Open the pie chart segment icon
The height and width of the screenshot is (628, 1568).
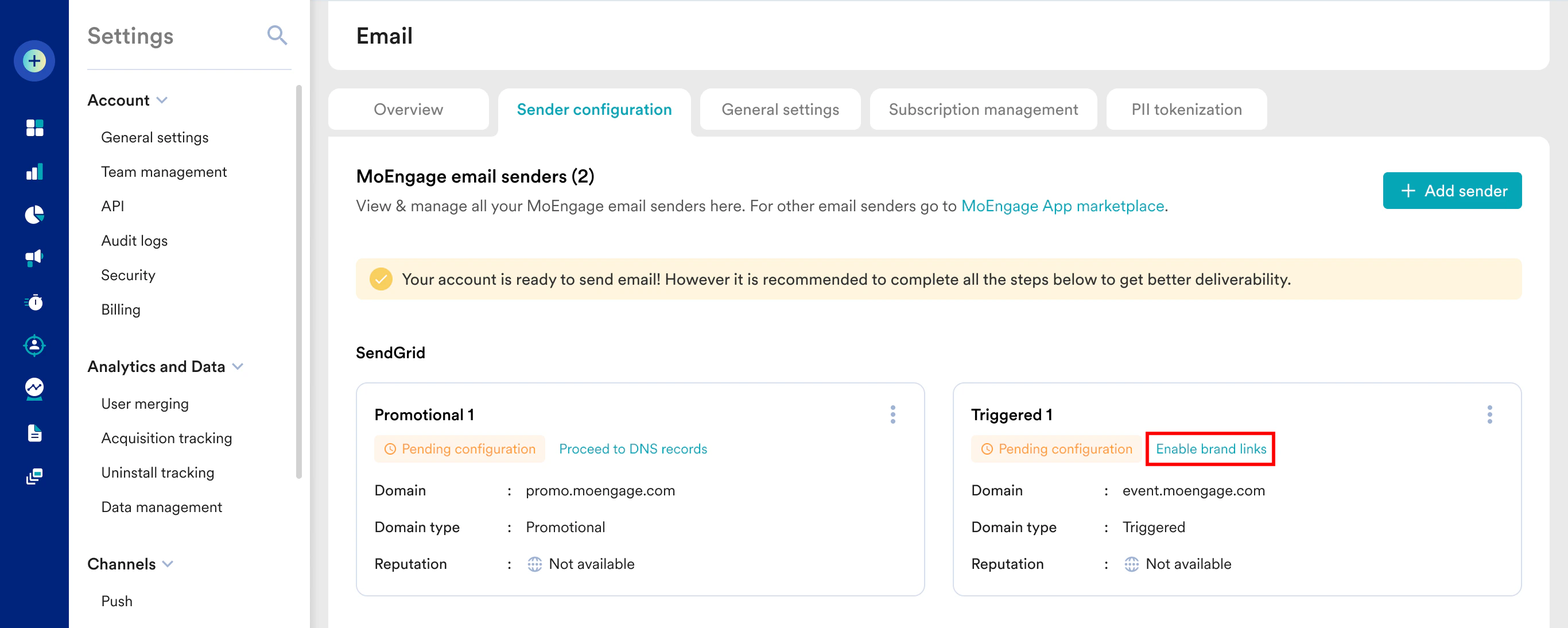[x=34, y=215]
